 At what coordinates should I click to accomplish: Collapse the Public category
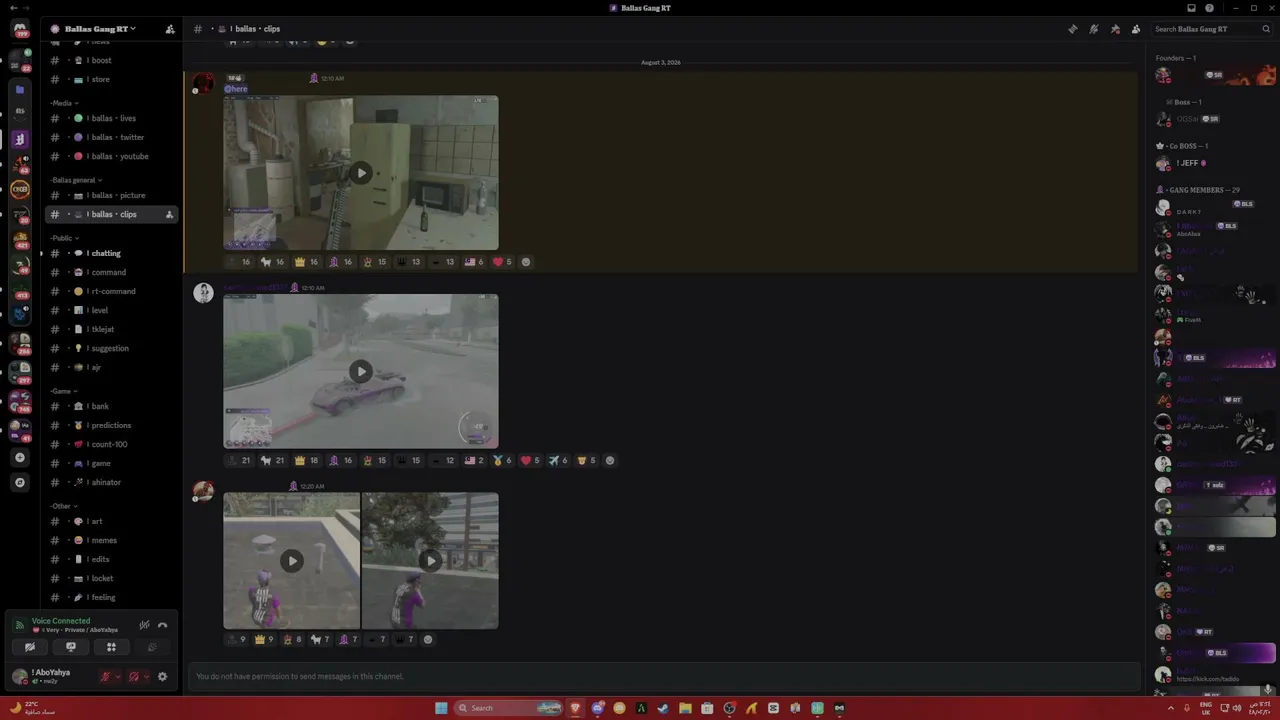pyautogui.click(x=65, y=238)
